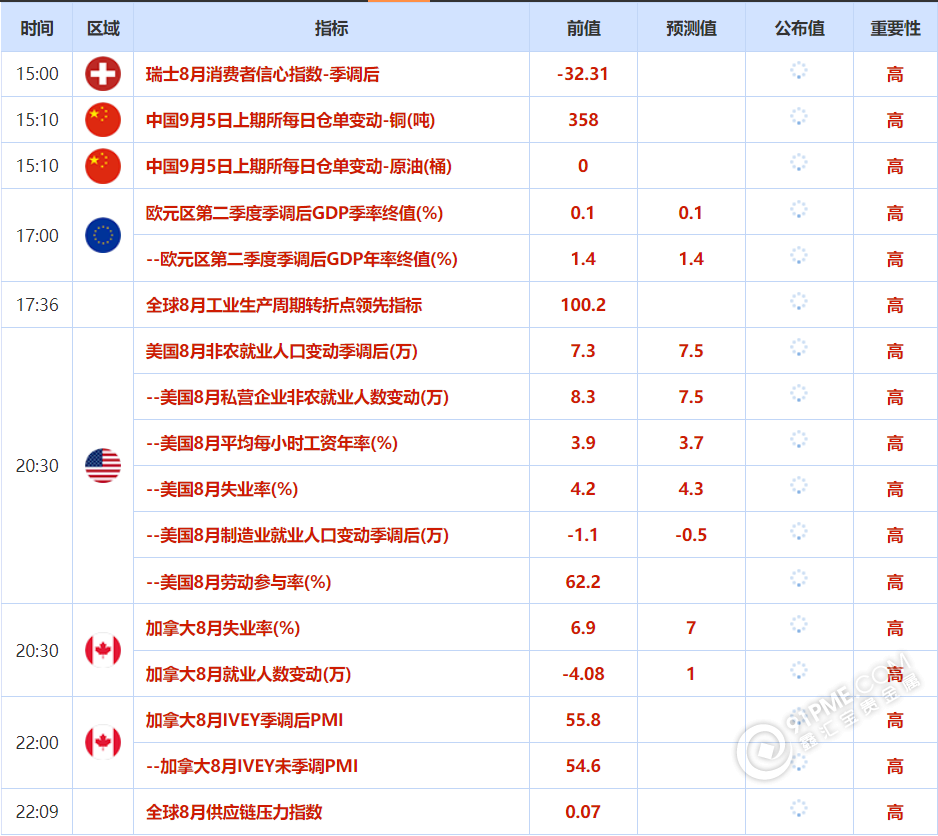Viewport: 938px width, 836px height.
Task: Click the 时间 column header
Action: click(x=37, y=28)
